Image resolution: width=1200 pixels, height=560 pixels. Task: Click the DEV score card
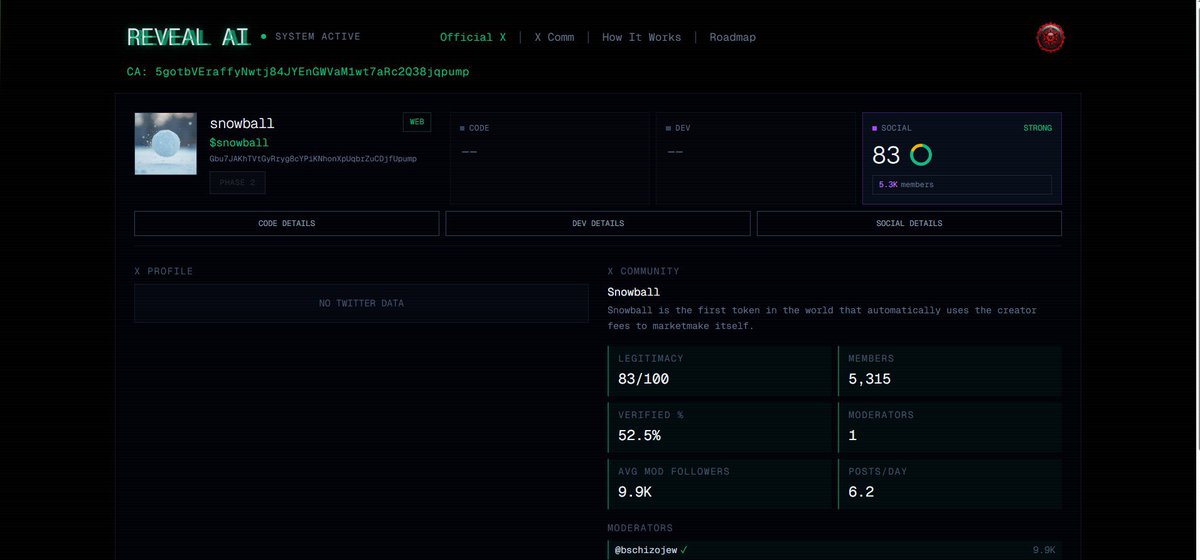pyautogui.click(x=756, y=158)
